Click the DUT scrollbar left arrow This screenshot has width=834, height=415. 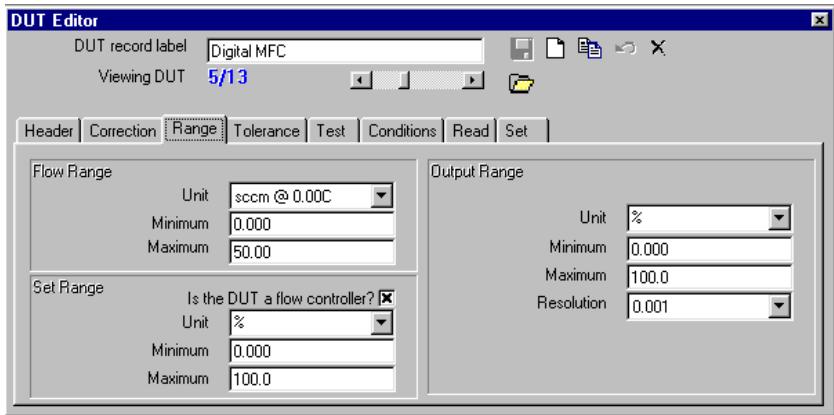(361, 81)
